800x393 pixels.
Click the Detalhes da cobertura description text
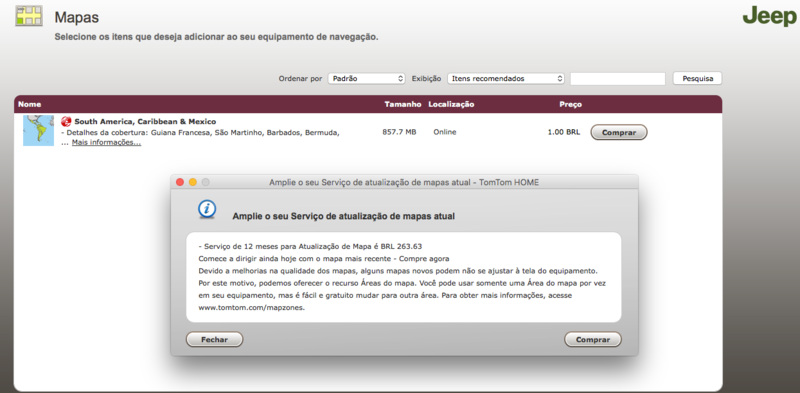click(200, 133)
